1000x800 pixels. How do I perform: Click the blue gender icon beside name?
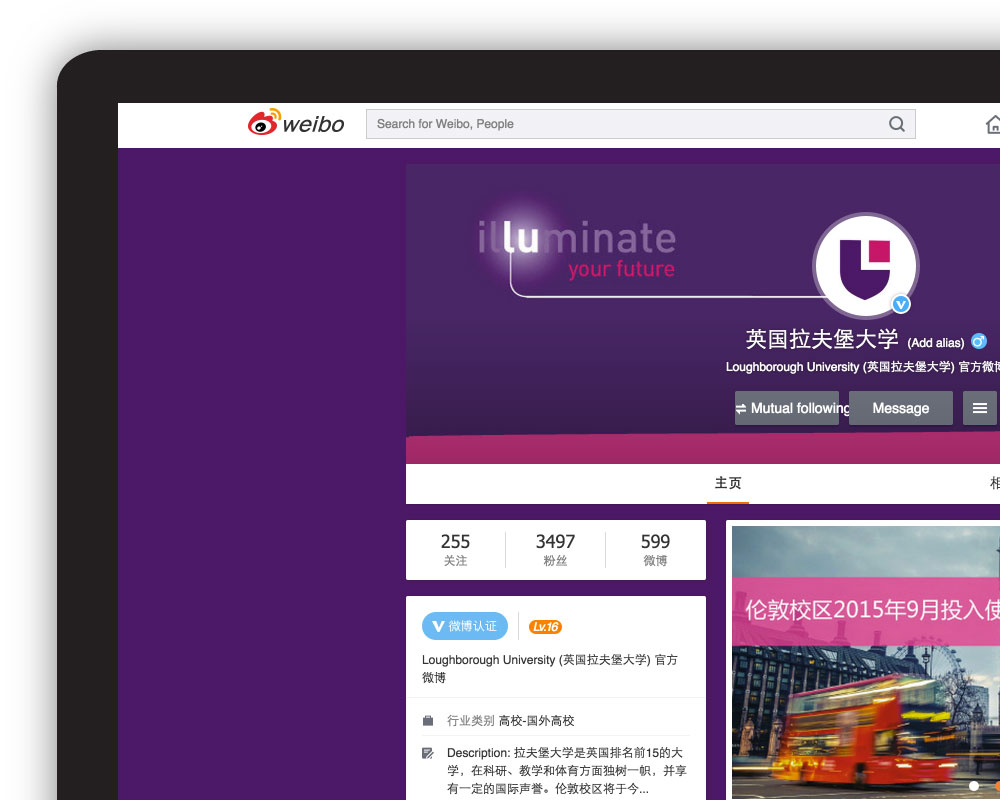(x=979, y=341)
